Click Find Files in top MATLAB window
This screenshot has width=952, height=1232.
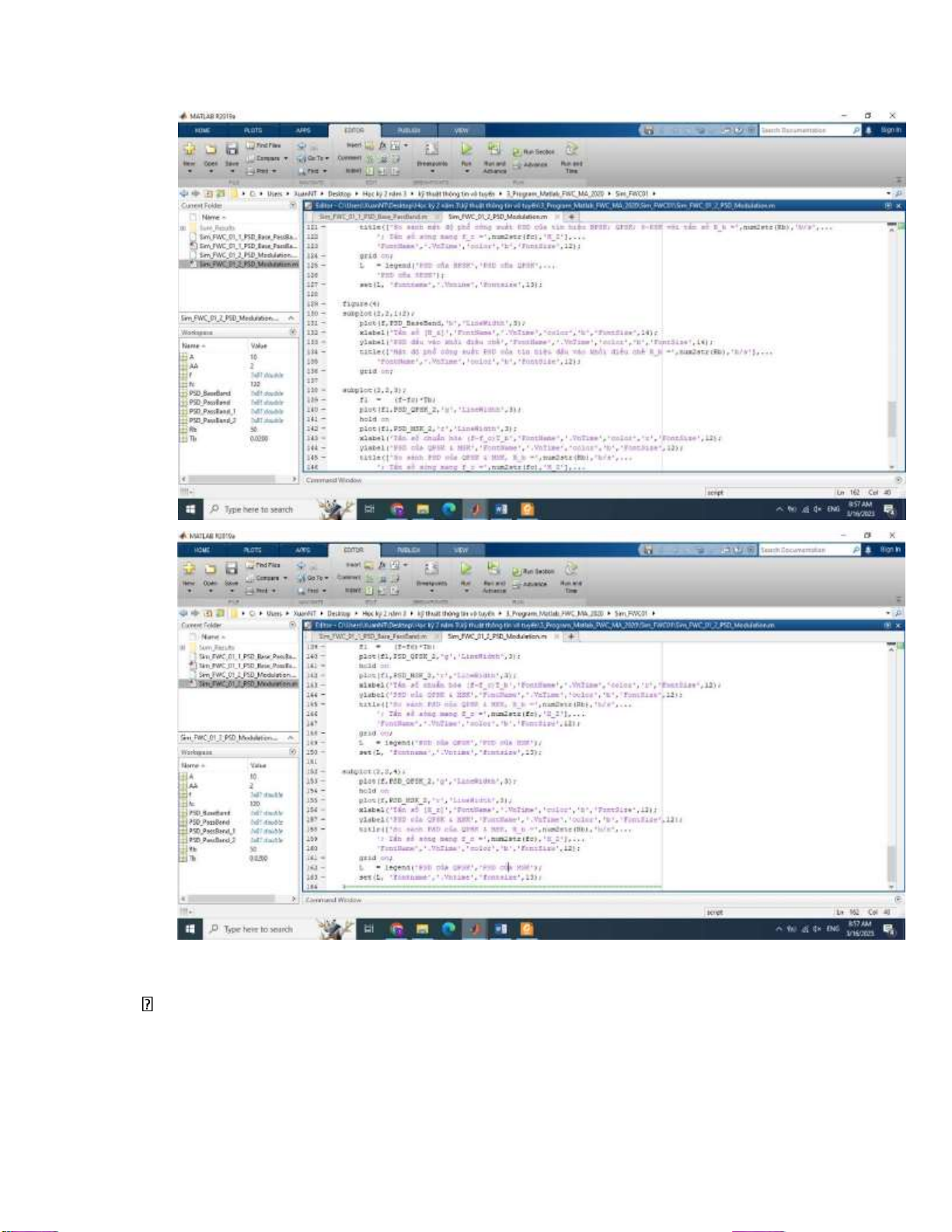(x=264, y=145)
